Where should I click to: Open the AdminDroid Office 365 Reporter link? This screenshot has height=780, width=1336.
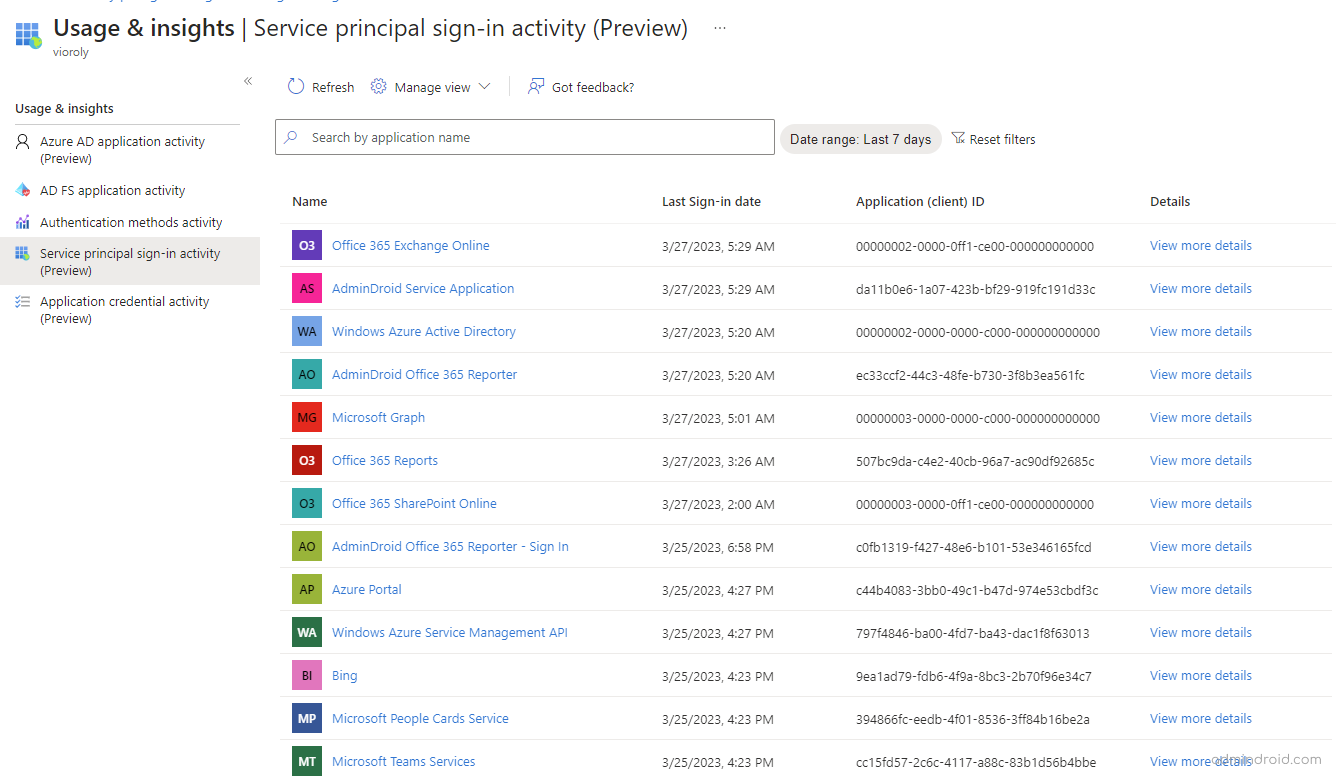425,374
